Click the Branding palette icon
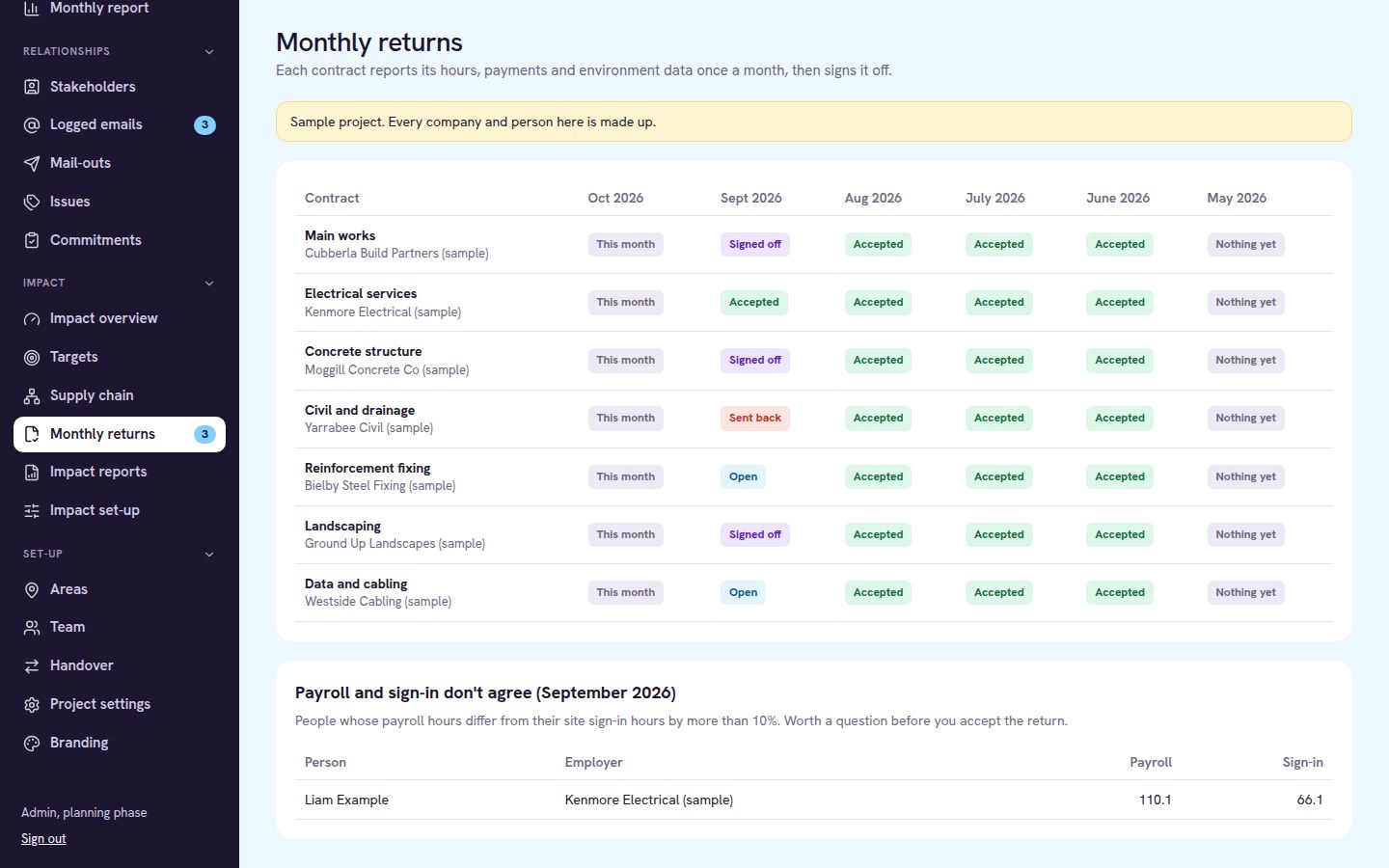Image resolution: width=1389 pixels, height=868 pixels. (32, 744)
